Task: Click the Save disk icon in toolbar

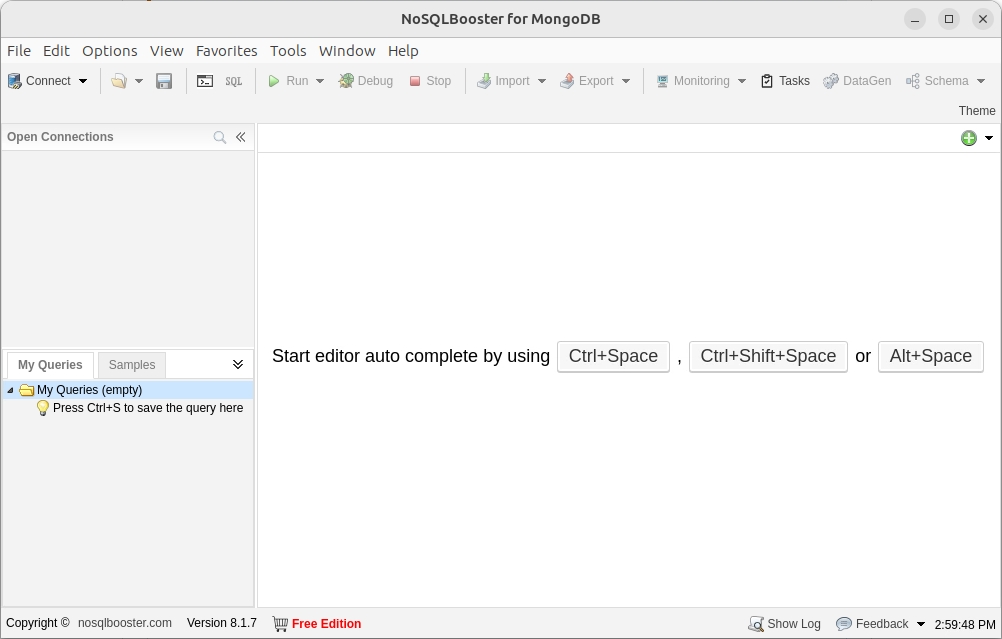Action: pos(165,81)
